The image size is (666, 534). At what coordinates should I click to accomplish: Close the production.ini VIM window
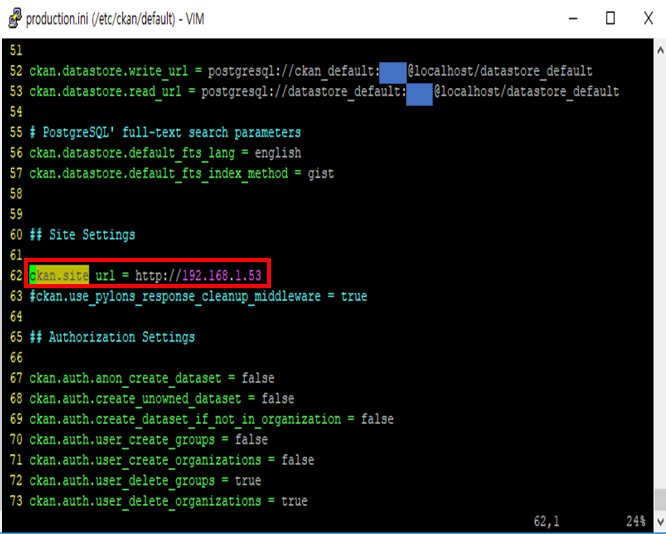648,18
